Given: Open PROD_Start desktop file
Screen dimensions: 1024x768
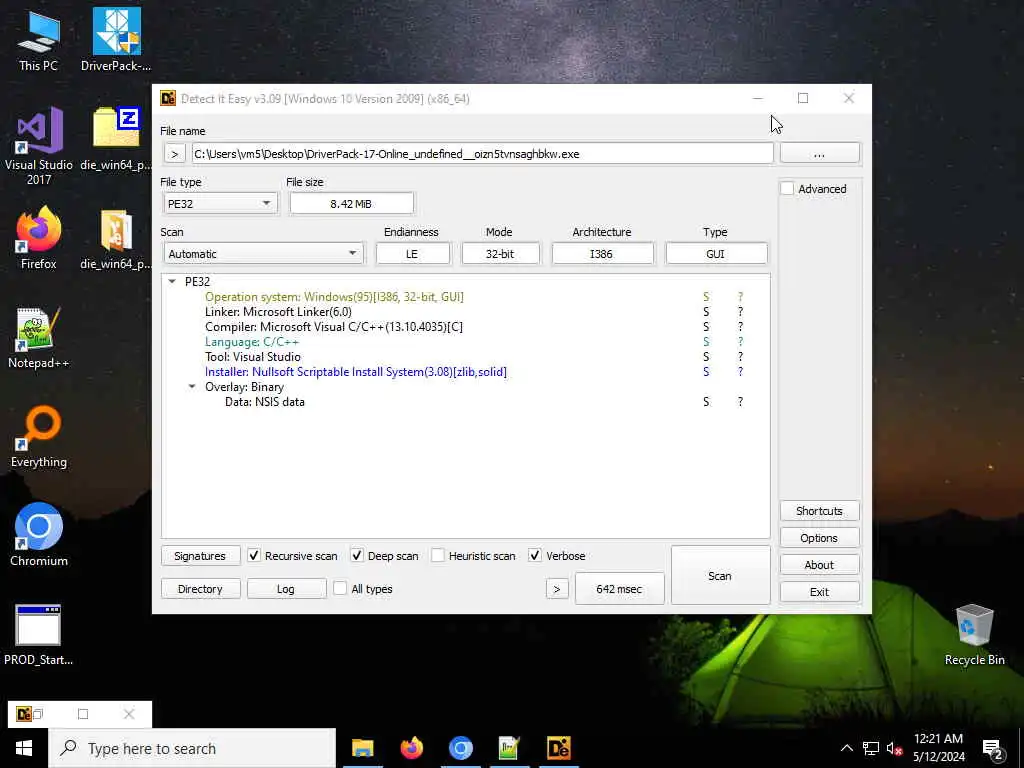Looking at the screenshot, I should (39, 635).
